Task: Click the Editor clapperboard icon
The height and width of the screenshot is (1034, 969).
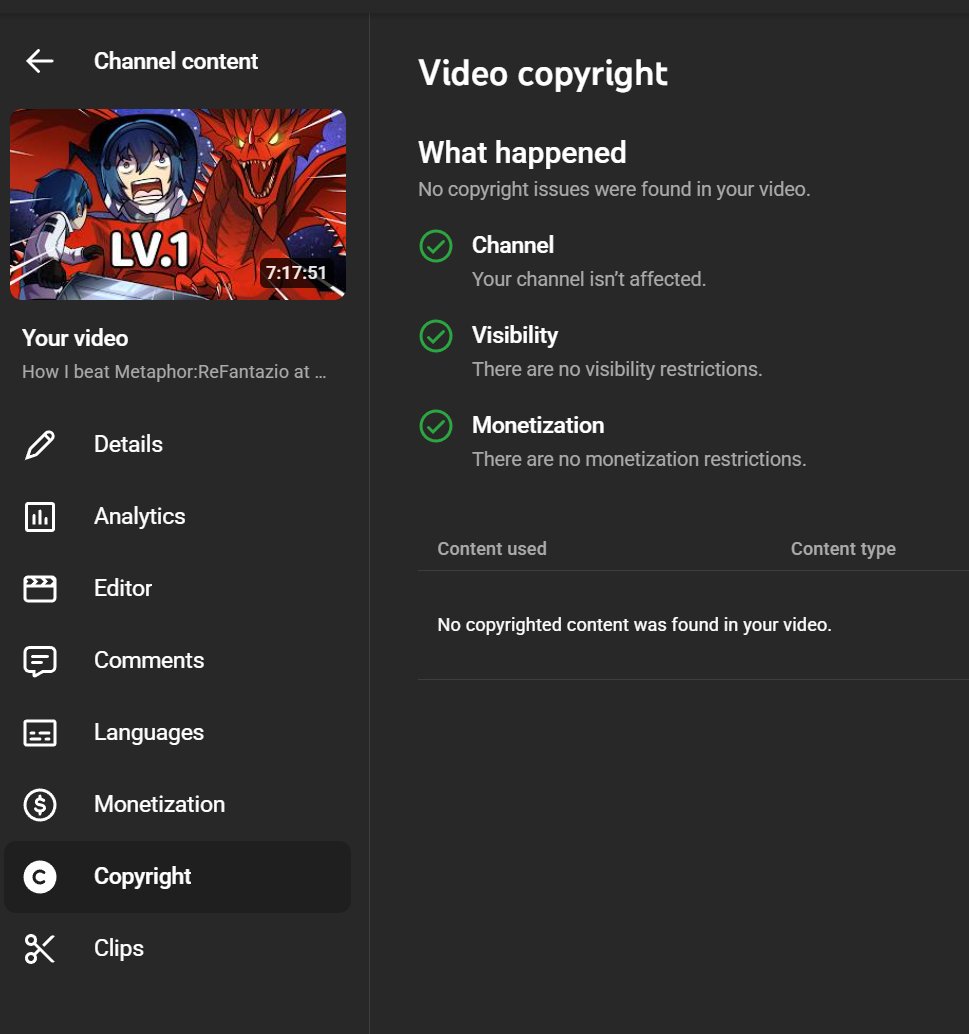Action: click(x=40, y=588)
